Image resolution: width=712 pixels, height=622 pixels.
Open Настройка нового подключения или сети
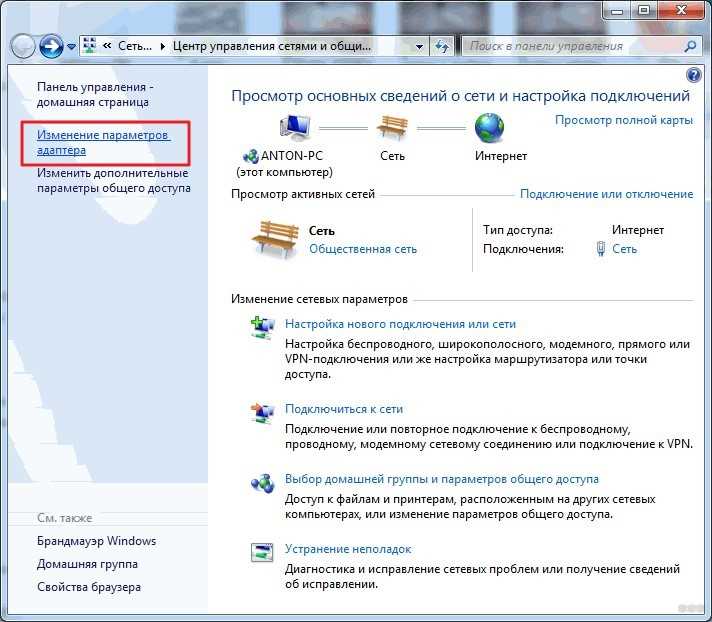click(400, 324)
